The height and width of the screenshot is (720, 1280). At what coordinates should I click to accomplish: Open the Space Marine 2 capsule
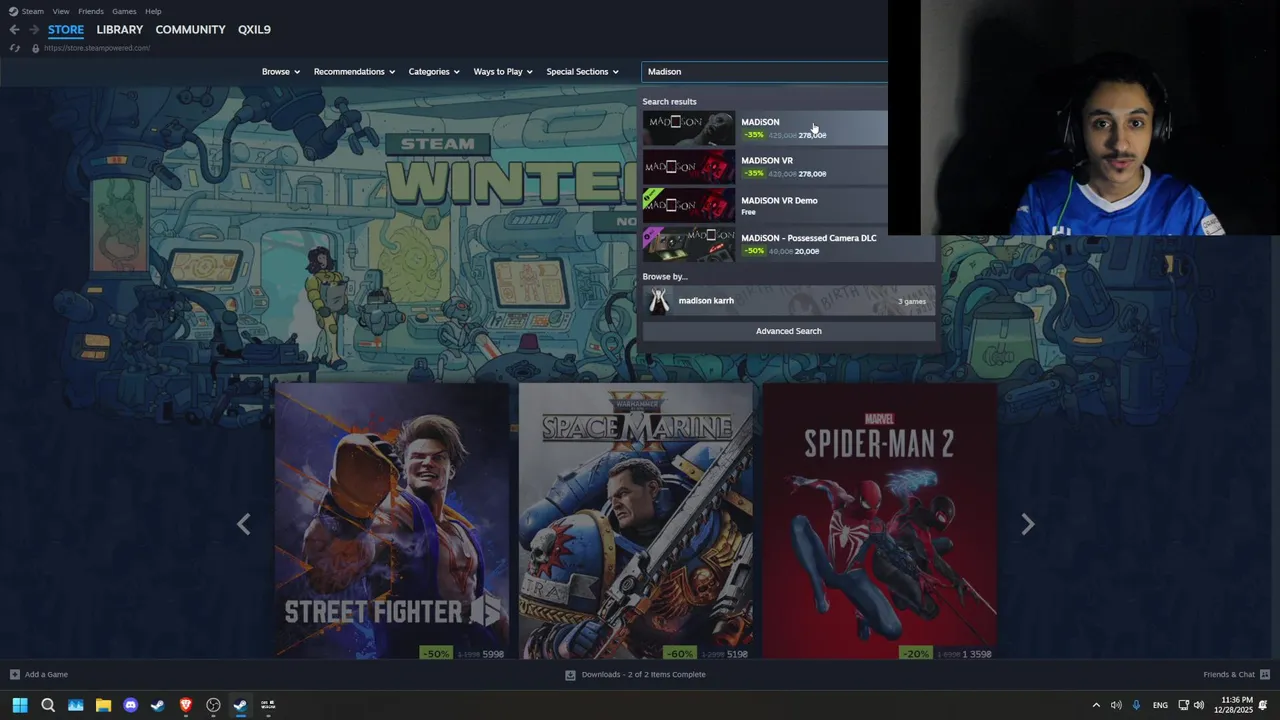point(636,521)
